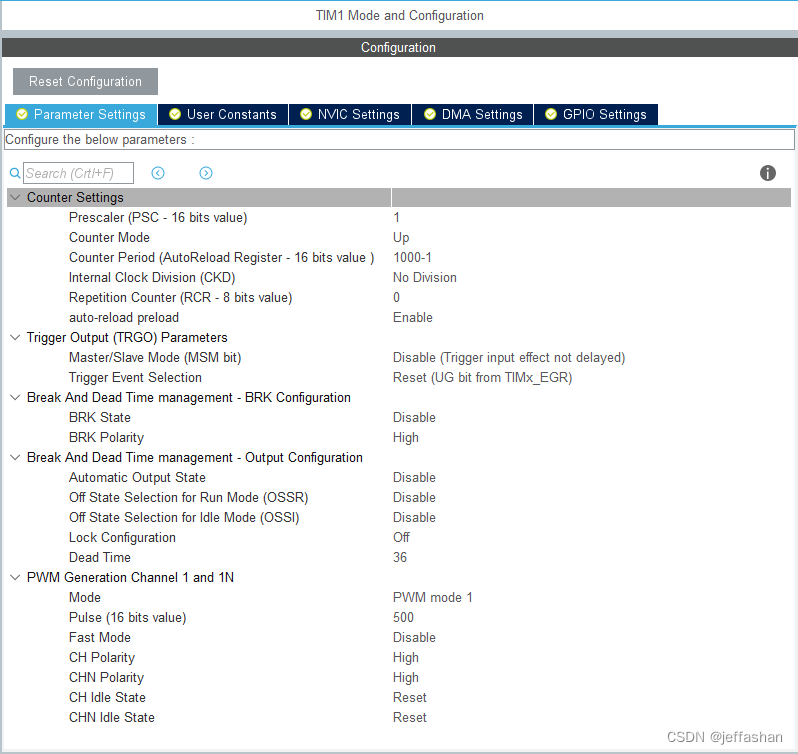Collapse Trigger Output (TRGO) Parameters section

(x=15, y=337)
